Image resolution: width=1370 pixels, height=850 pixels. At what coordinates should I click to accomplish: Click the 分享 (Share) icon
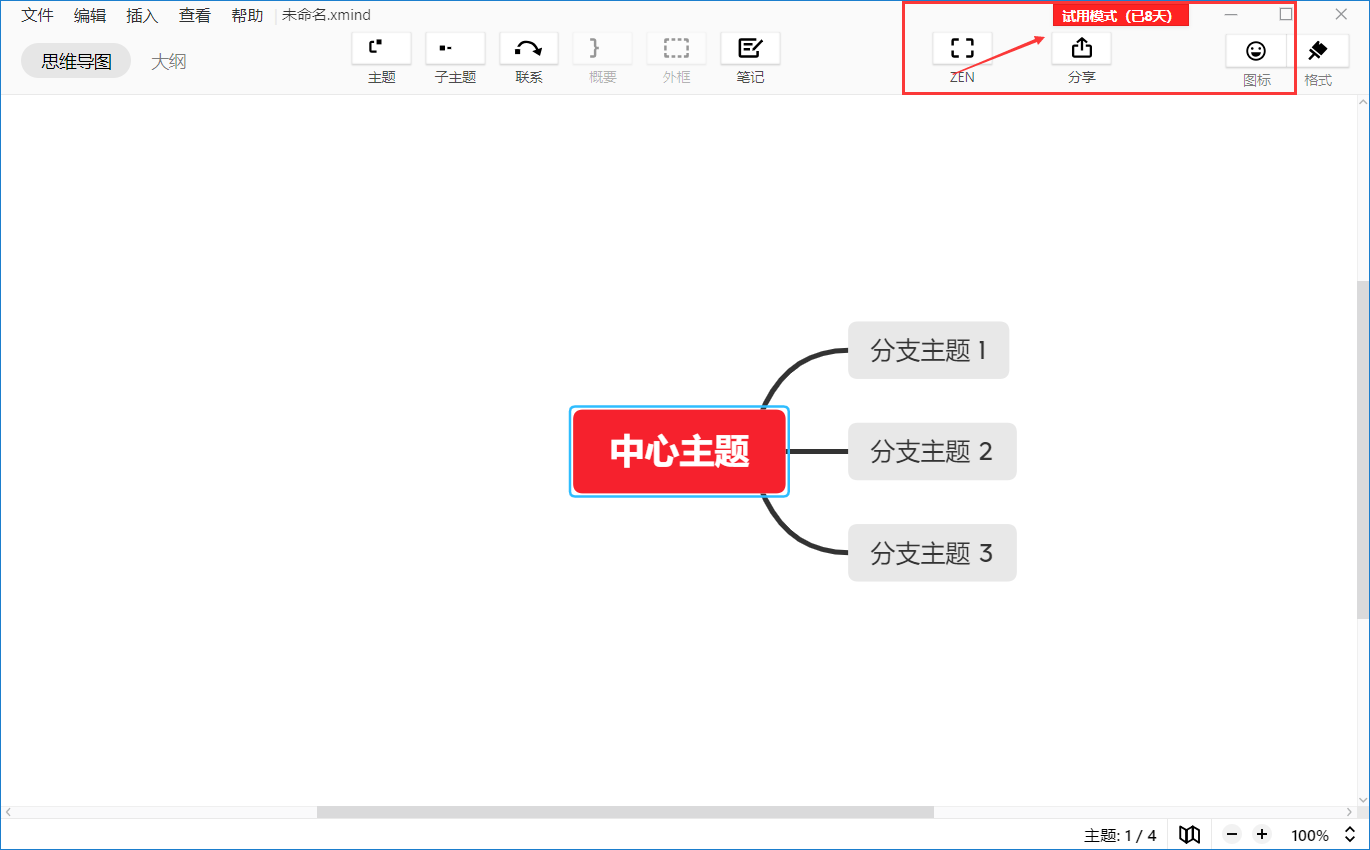1081,47
